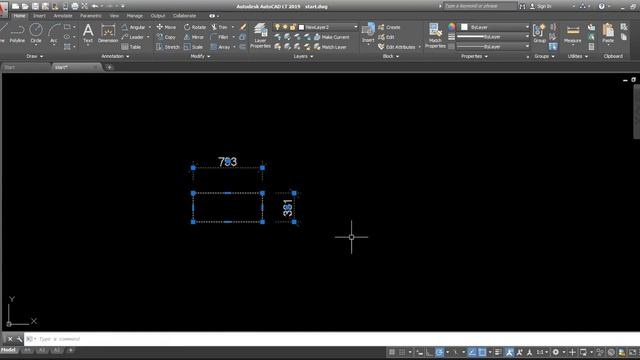Expand the Annotation panel
This screenshot has width=640, height=360.
[115, 56]
